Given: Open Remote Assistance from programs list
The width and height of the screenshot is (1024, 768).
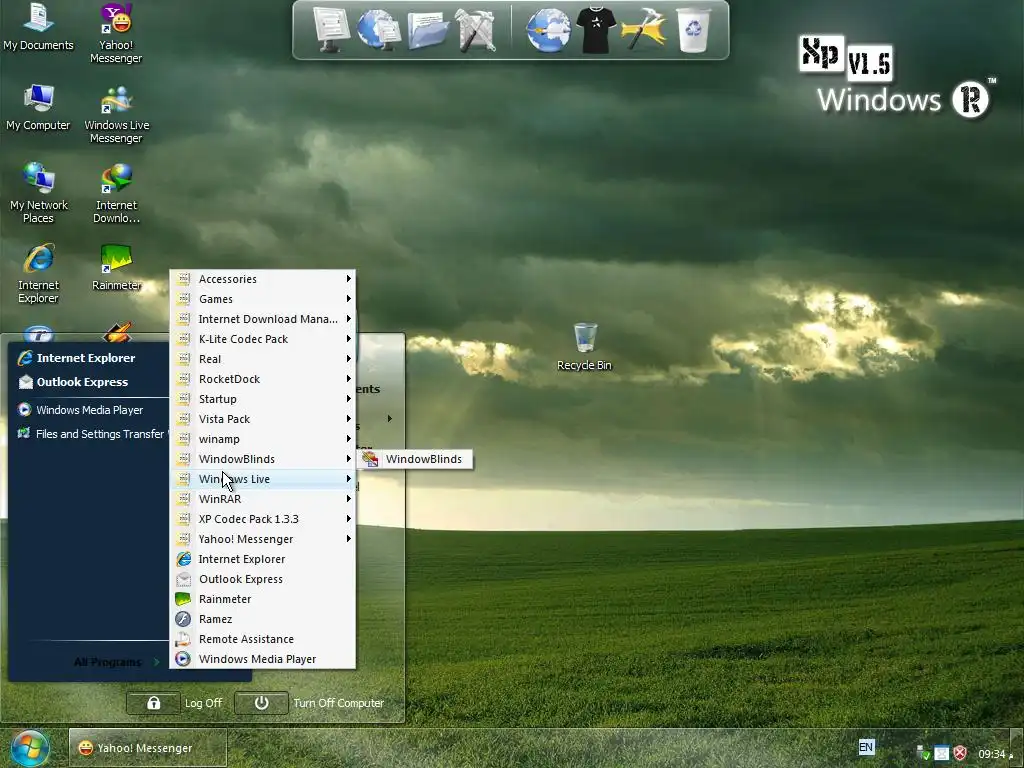Looking at the screenshot, I should (x=263, y=639).
